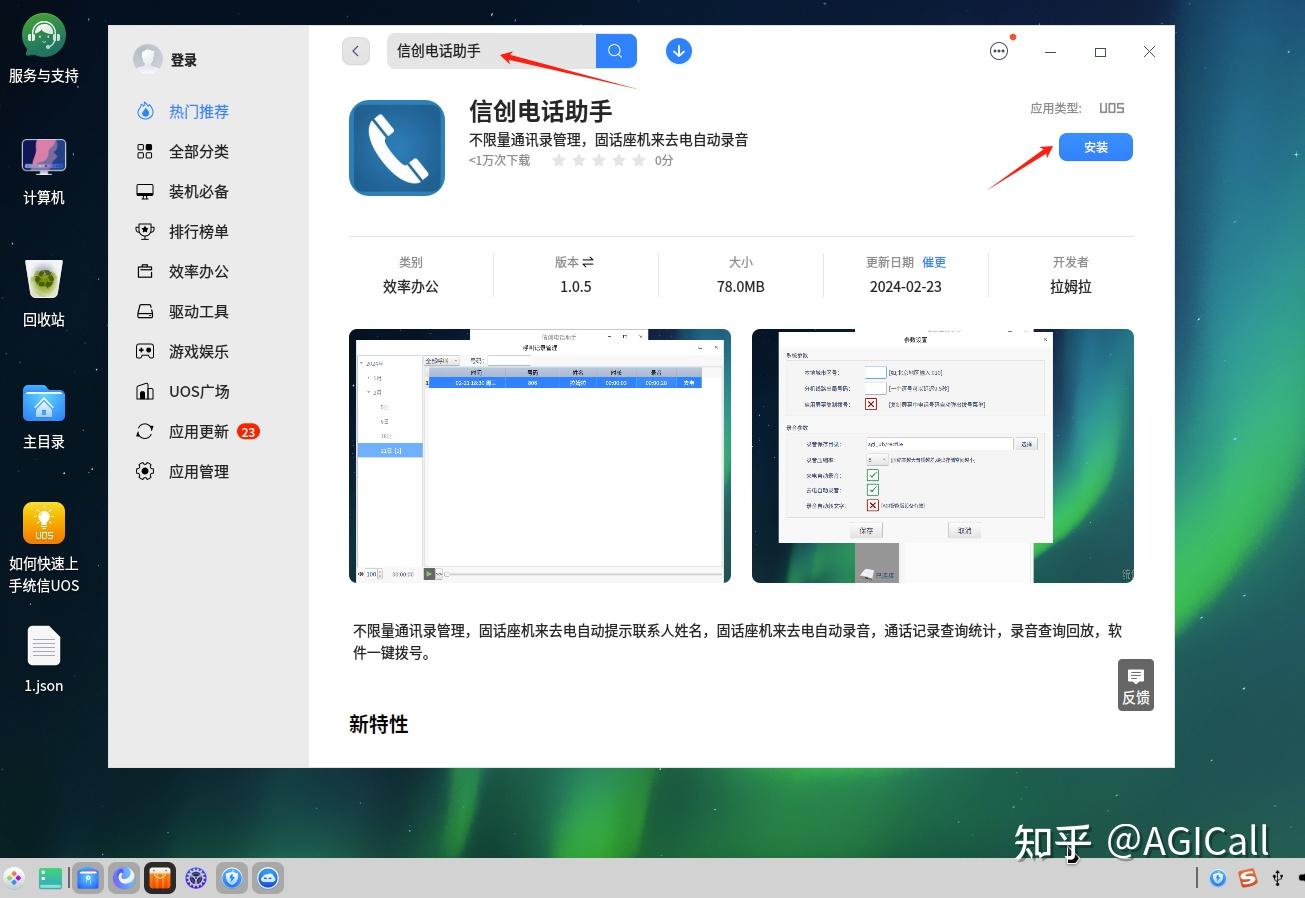Click the 0分 rating score

tap(664, 160)
